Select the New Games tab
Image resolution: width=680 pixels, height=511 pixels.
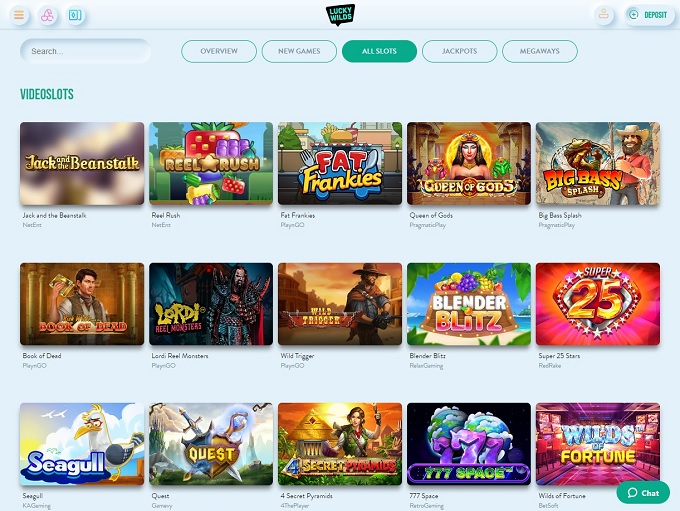[x=299, y=51]
